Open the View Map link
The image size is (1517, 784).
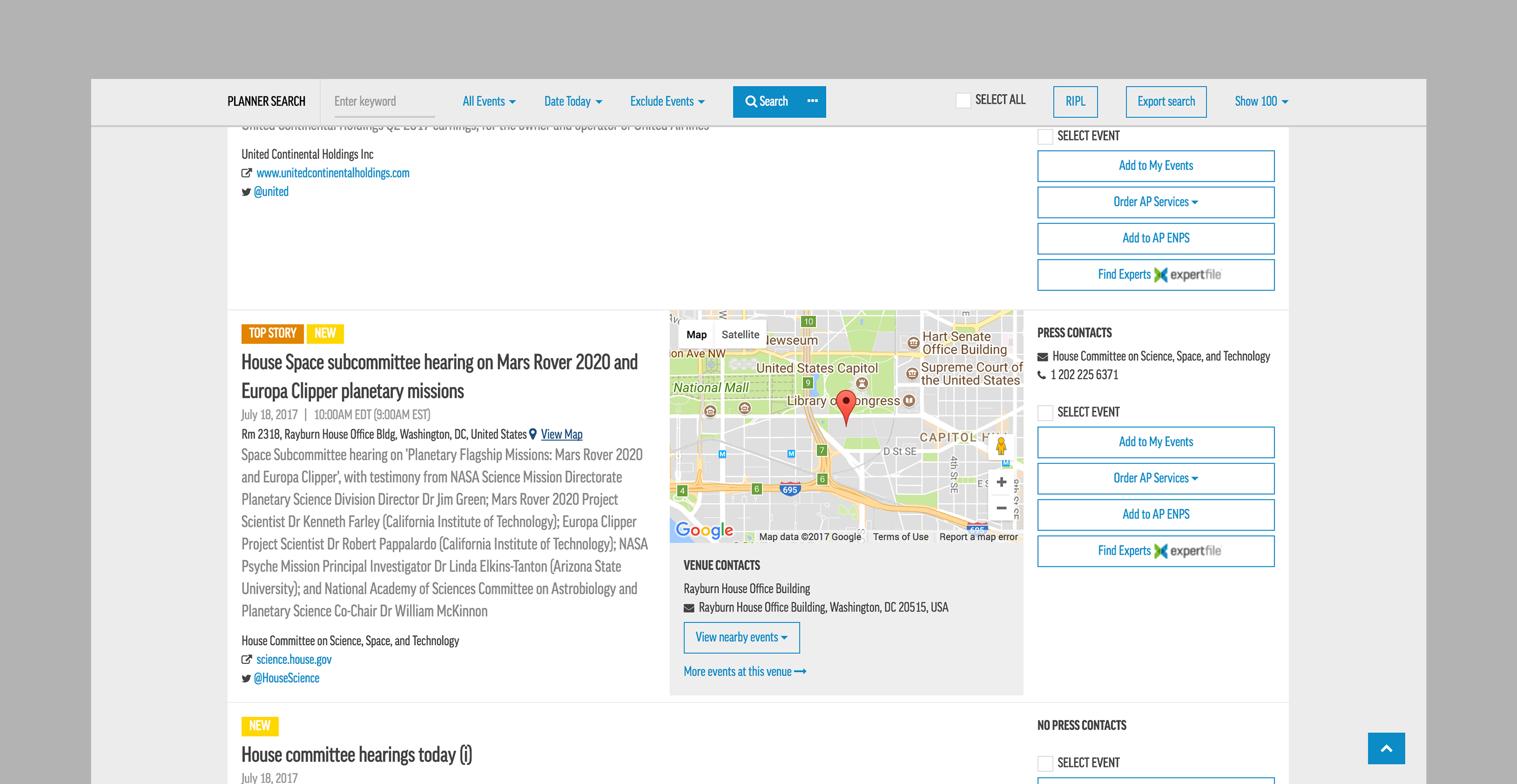[562, 434]
